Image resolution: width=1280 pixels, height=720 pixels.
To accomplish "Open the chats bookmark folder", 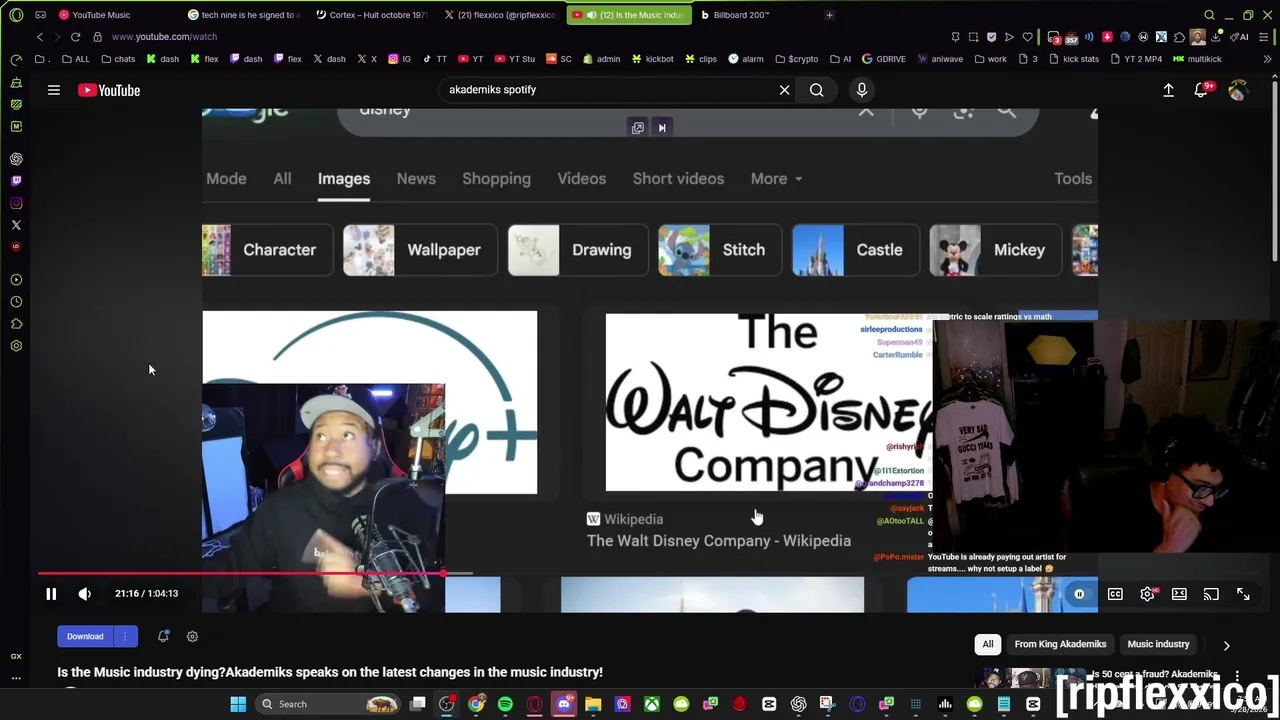I will coord(118,59).
